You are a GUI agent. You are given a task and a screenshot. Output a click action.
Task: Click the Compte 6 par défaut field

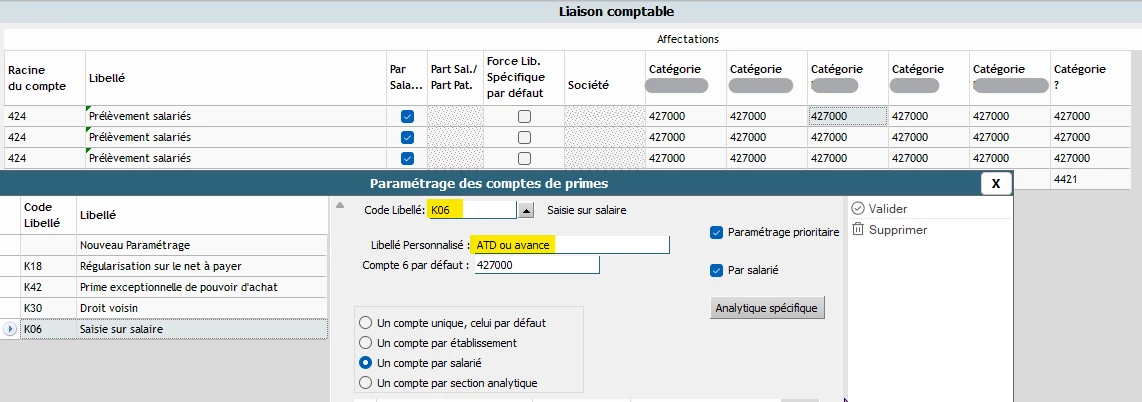point(537,265)
